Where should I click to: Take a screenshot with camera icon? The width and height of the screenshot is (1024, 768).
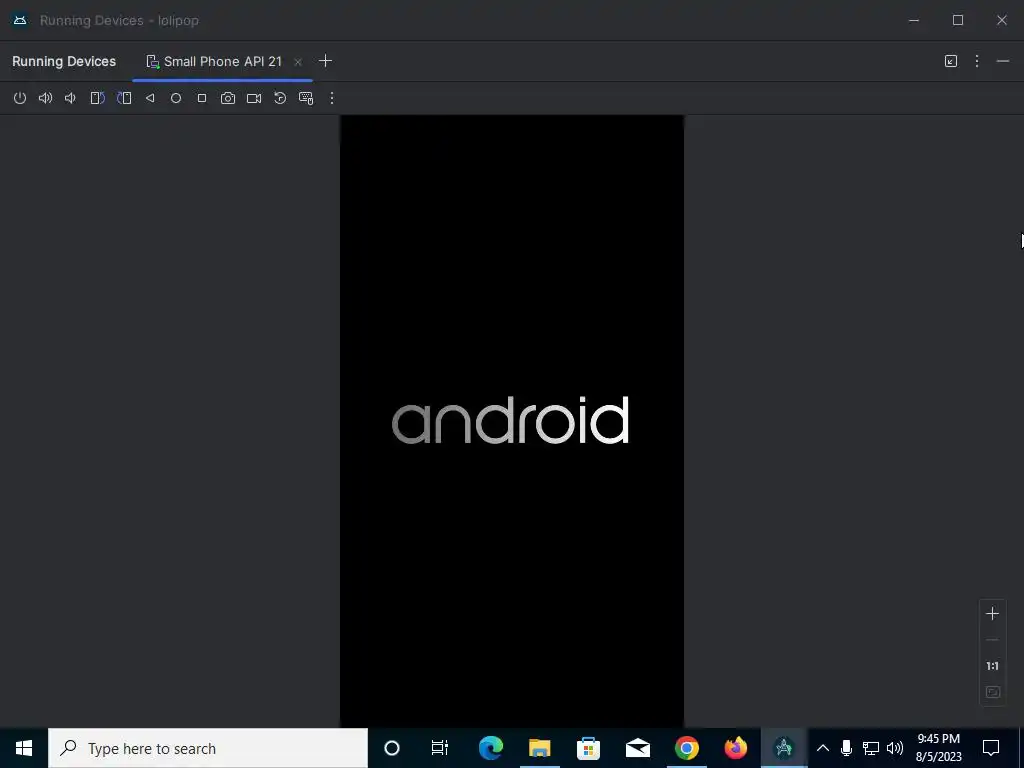pyautogui.click(x=227, y=98)
